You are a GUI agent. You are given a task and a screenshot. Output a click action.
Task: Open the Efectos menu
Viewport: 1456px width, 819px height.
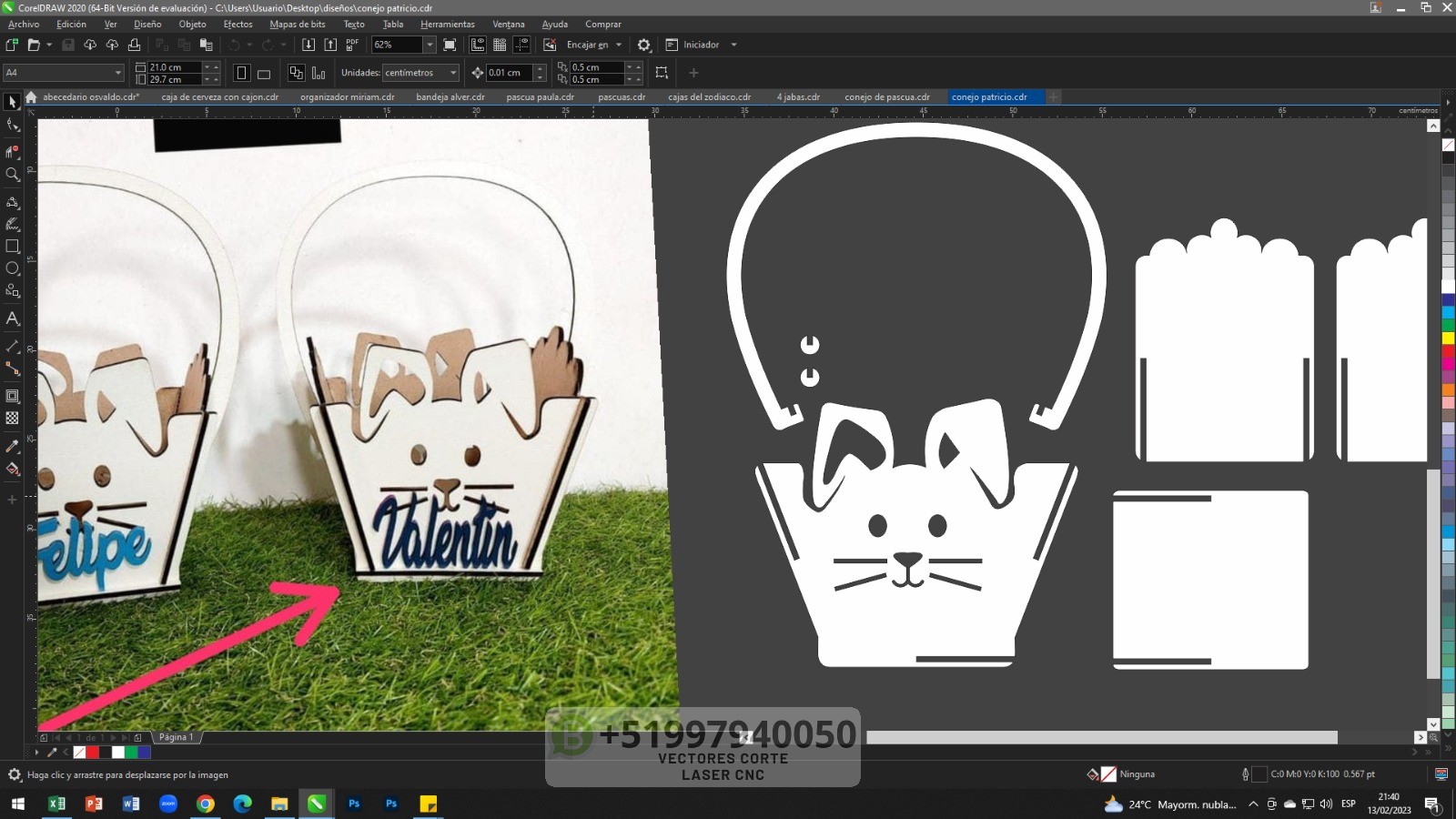[x=238, y=25]
